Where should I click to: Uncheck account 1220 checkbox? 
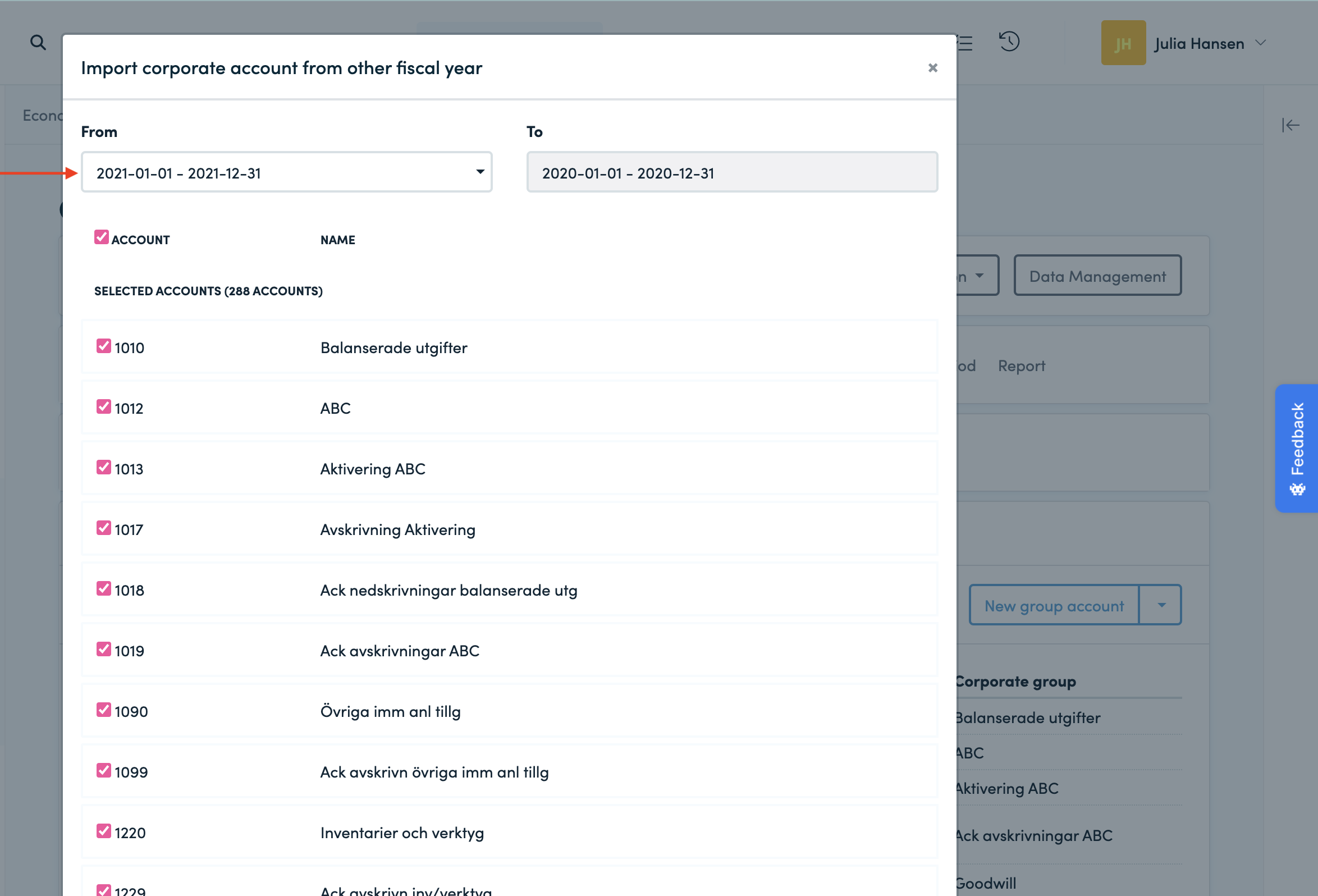[104, 831]
